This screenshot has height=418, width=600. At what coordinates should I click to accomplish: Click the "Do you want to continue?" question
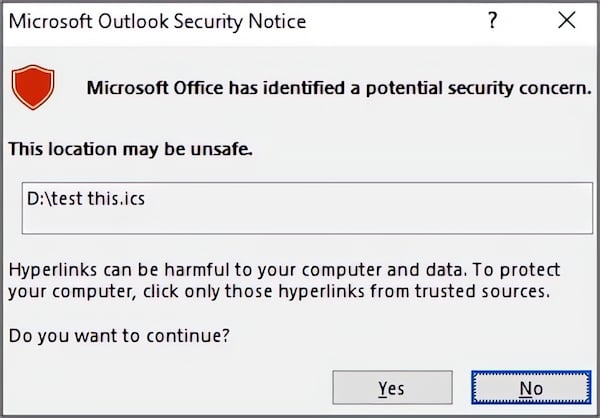coord(119,336)
